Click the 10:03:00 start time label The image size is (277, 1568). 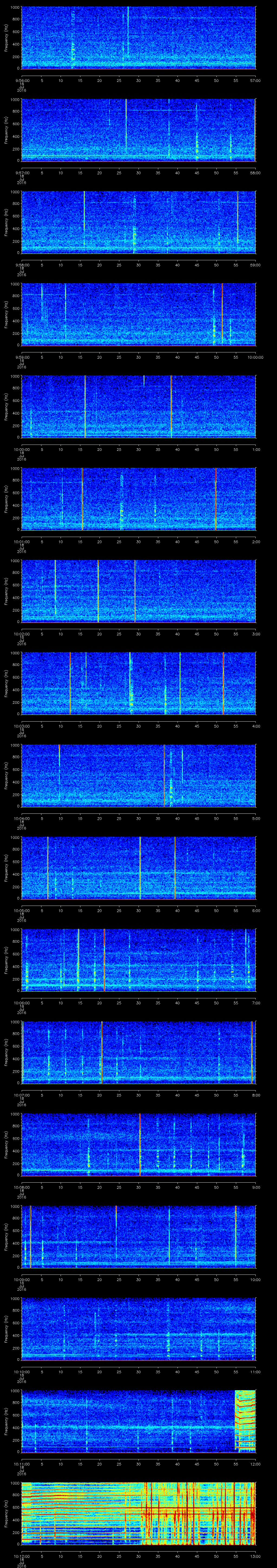point(21,726)
